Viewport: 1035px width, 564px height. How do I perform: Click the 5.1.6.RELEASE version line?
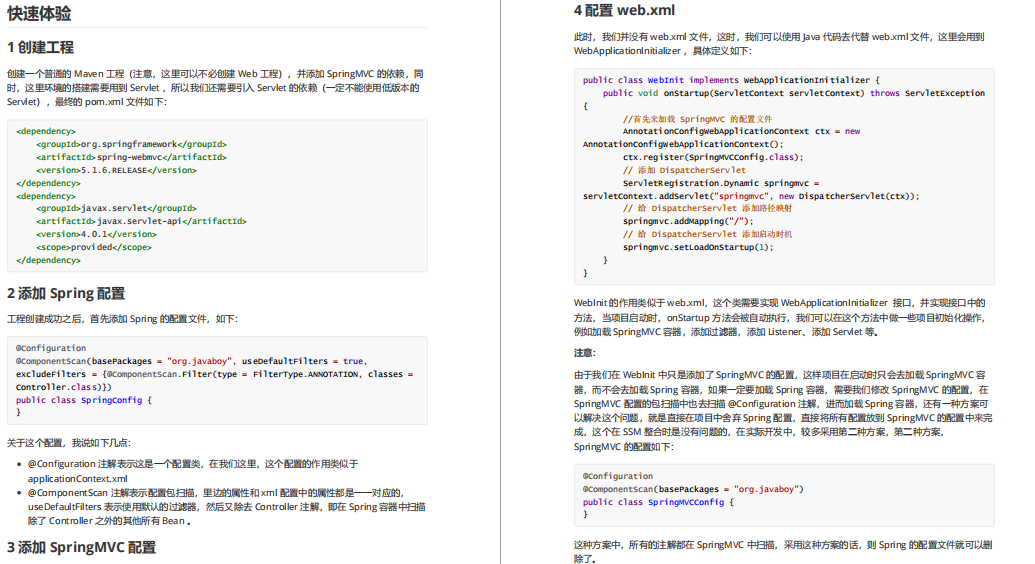116,170
